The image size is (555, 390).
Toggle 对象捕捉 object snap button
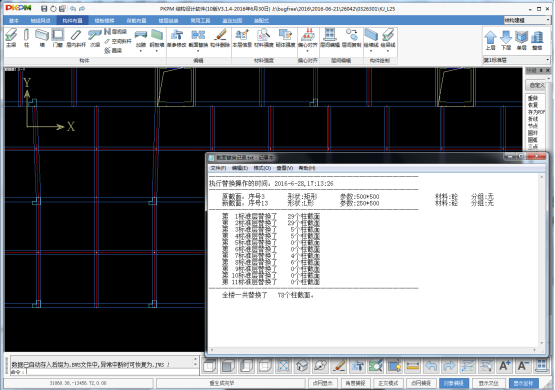point(454,383)
